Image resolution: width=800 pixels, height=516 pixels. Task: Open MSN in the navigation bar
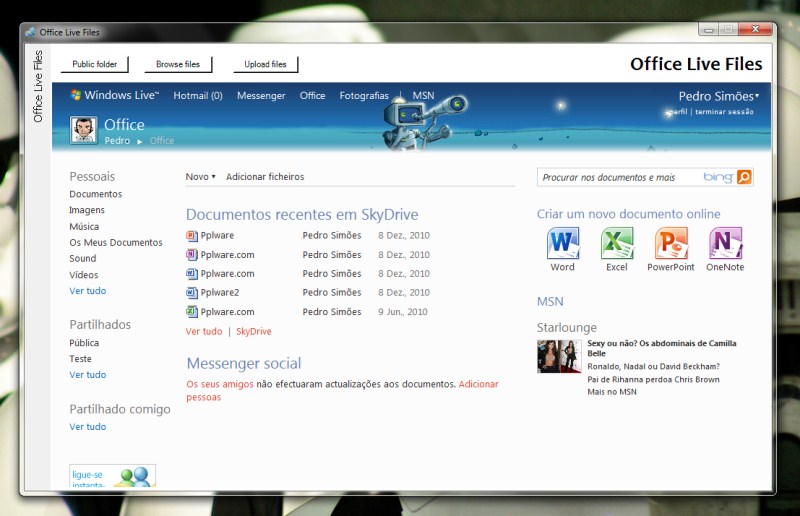click(423, 95)
